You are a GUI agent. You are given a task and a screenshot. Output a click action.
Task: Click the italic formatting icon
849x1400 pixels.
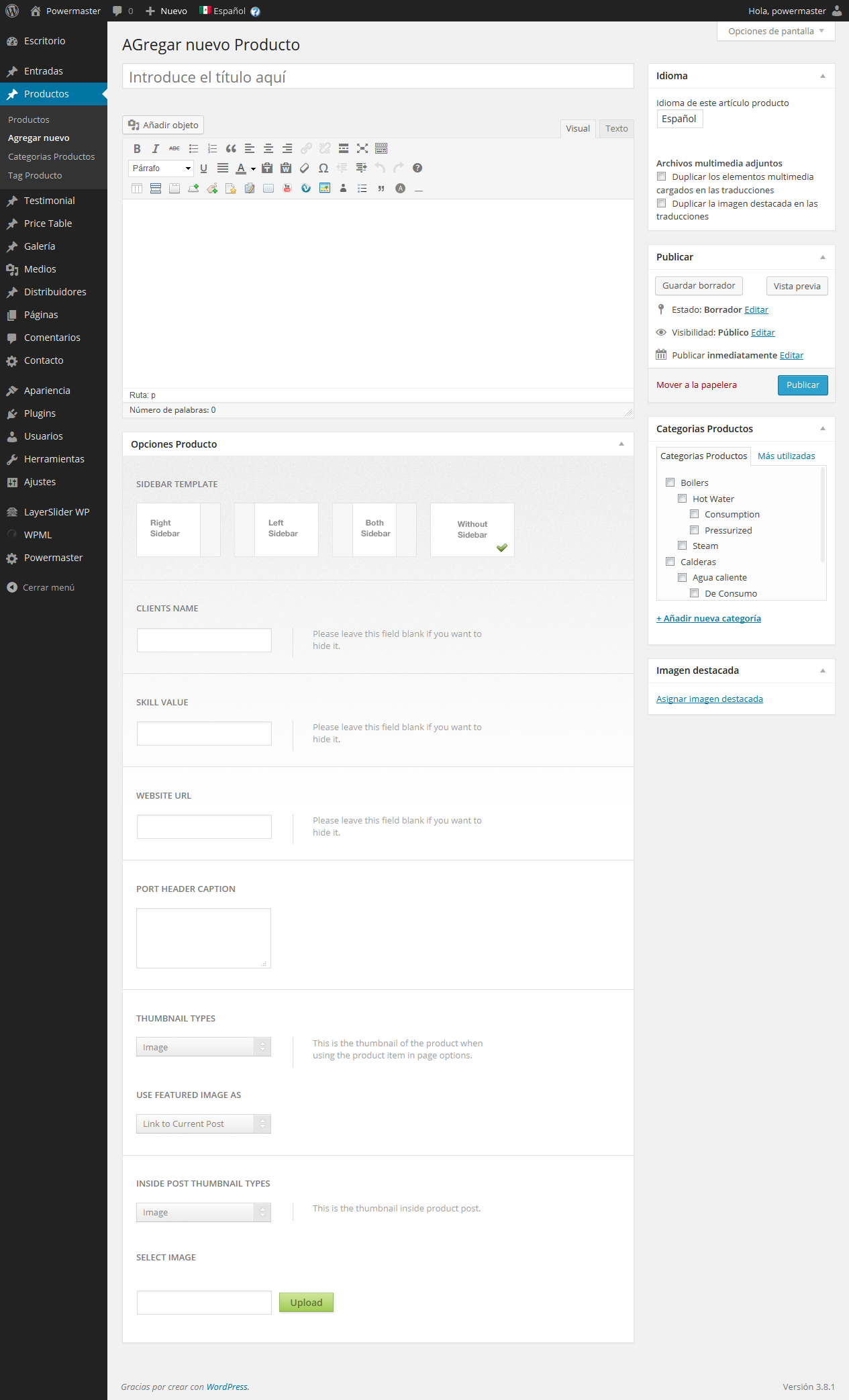pyautogui.click(x=156, y=148)
